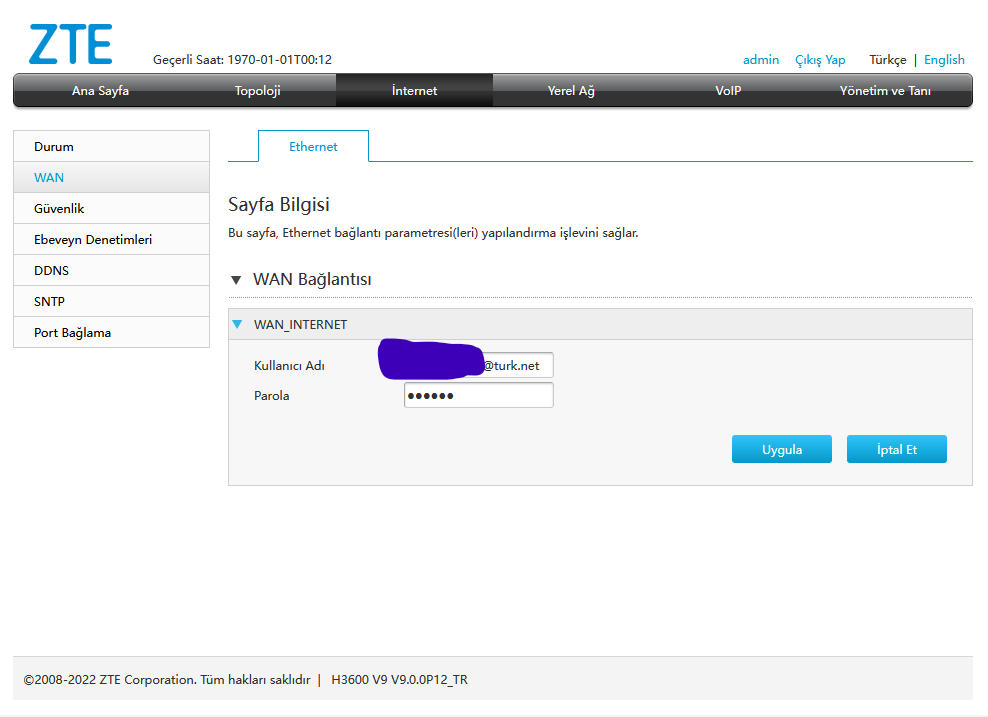988x717 pixels.
Task: Switch to the Ethernet tab
Action: pos(313,146)
